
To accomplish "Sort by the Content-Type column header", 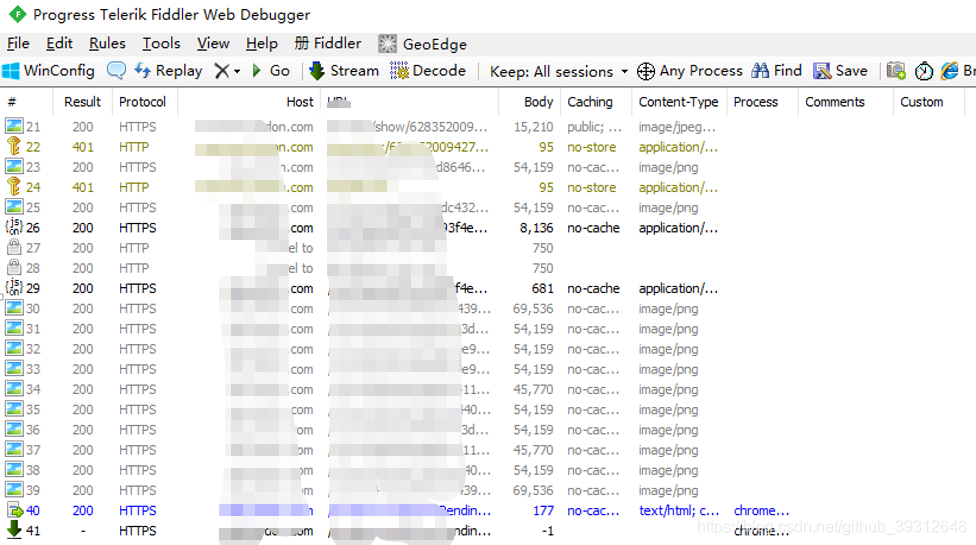I will pos(678,102).
